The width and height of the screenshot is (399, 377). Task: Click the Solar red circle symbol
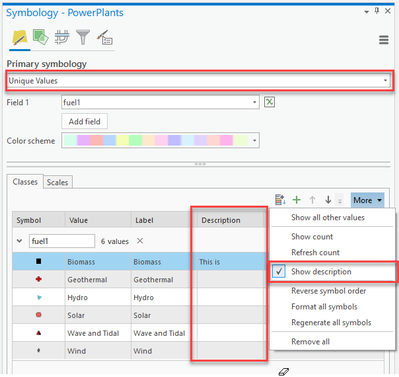39,315
